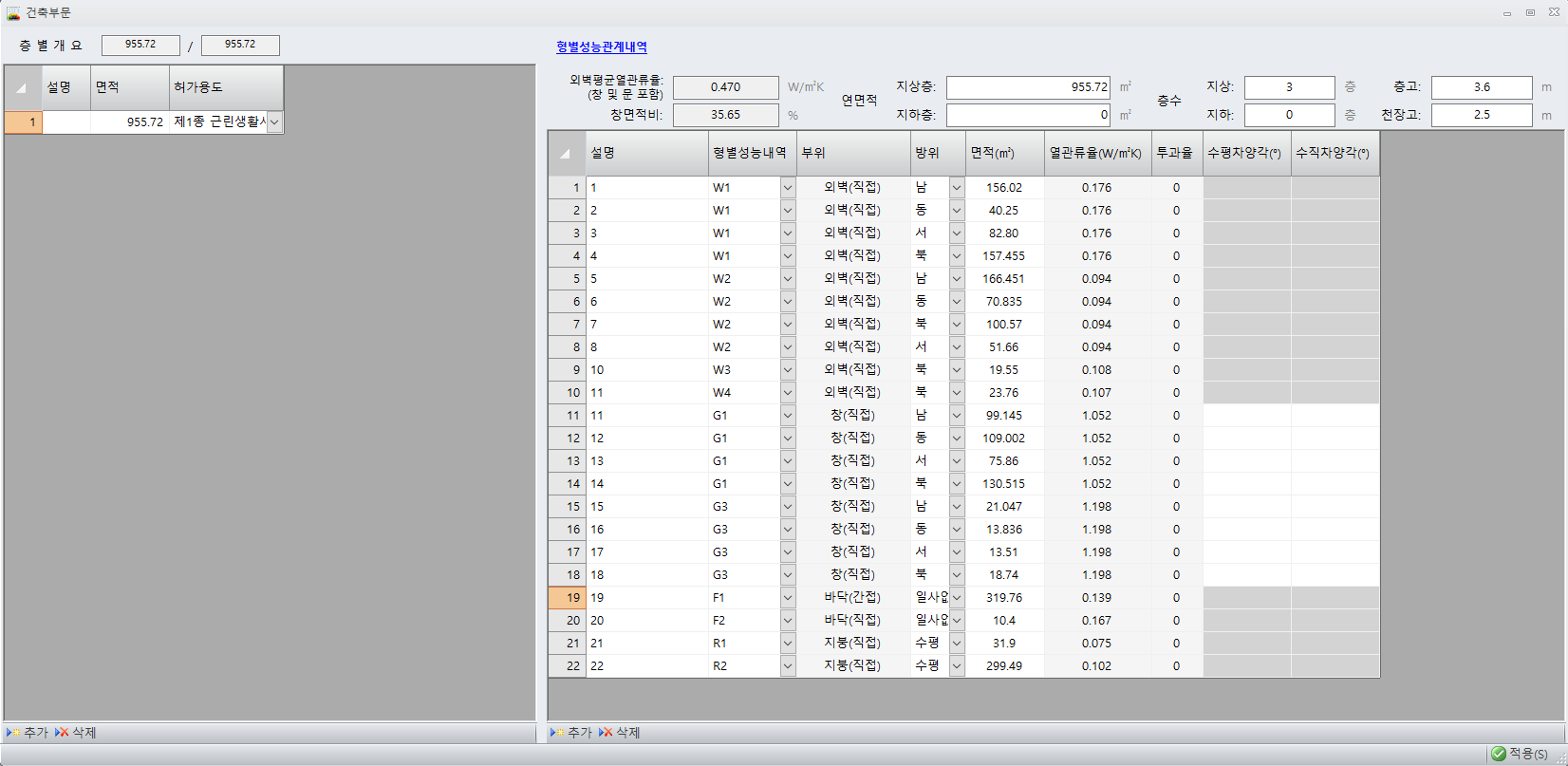
Task: Open the 형별성능내역 dropdown for R2 in row 22
Action: tap(787, 666)
